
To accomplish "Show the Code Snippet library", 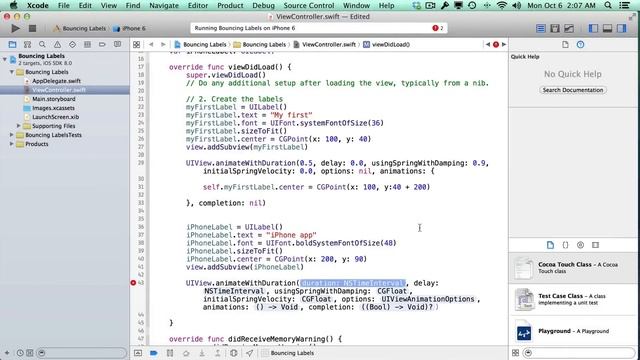I will coord(565,245).
